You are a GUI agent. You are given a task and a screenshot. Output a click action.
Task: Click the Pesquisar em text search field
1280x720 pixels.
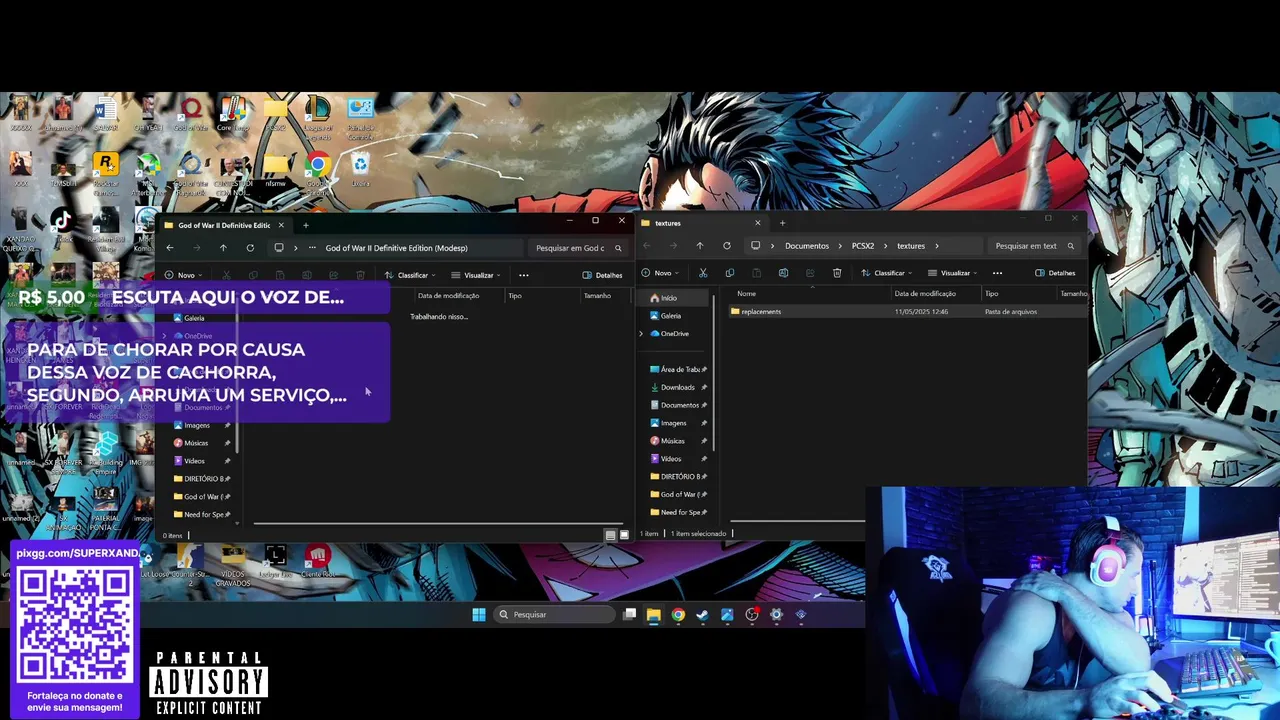coord(1034,246)
